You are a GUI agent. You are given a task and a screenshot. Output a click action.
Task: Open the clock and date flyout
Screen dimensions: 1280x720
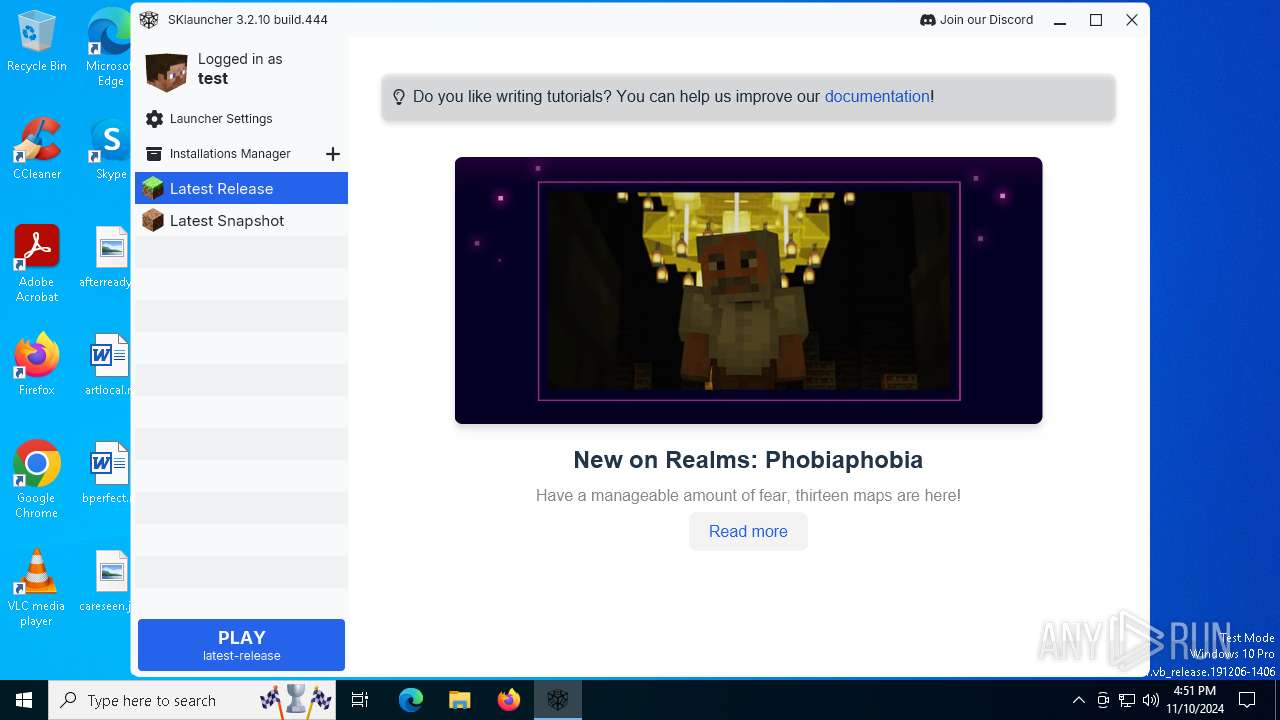(1195, 700)
